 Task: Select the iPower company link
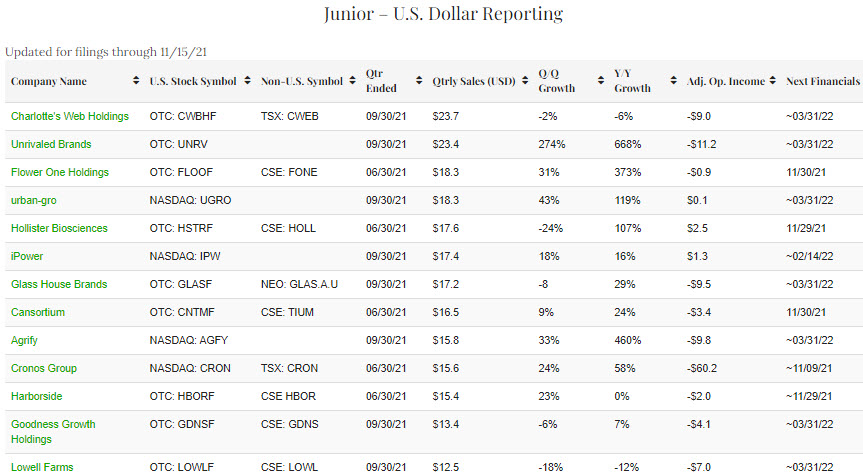27,256
